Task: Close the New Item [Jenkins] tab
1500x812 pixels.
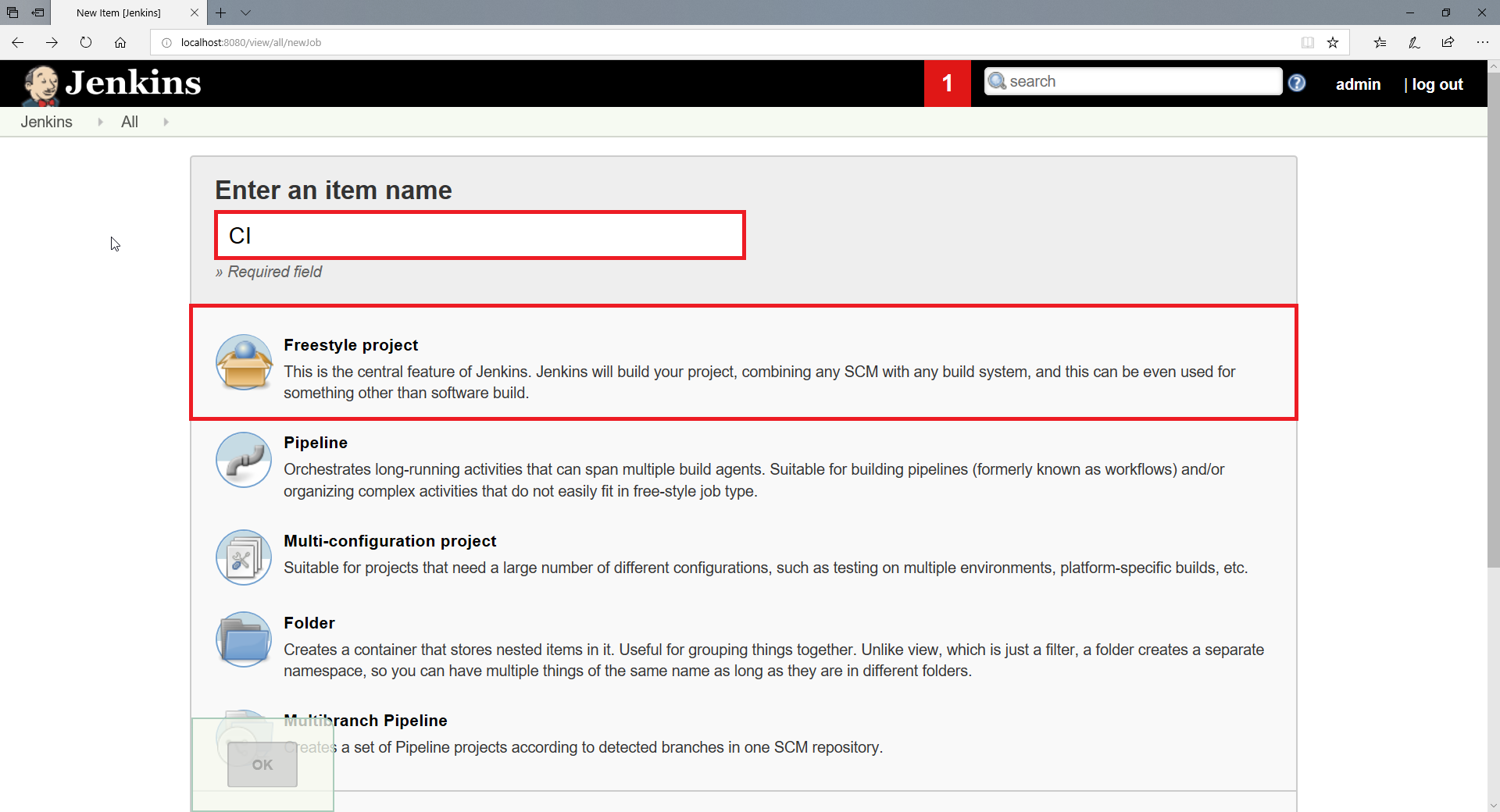Action: [195, 12]
